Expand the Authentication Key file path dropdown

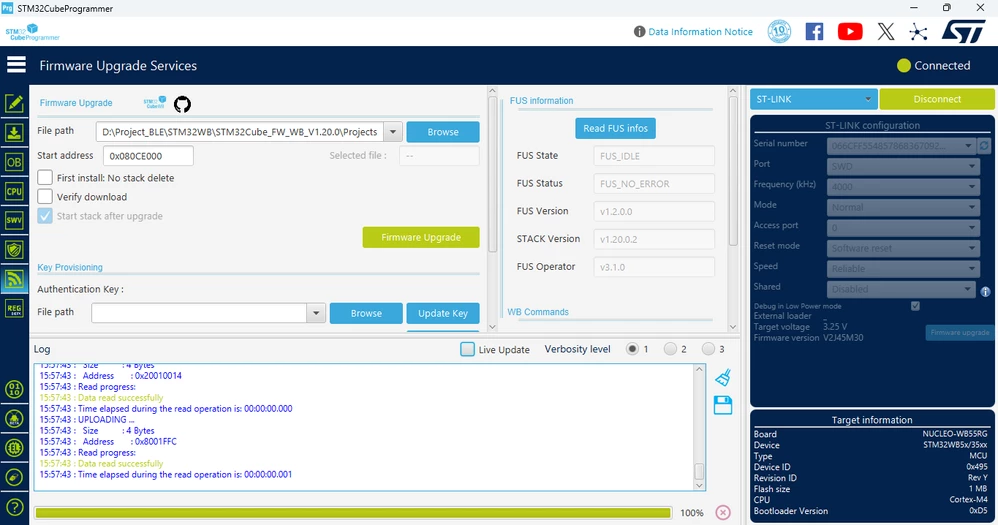[x=316, y=313]
